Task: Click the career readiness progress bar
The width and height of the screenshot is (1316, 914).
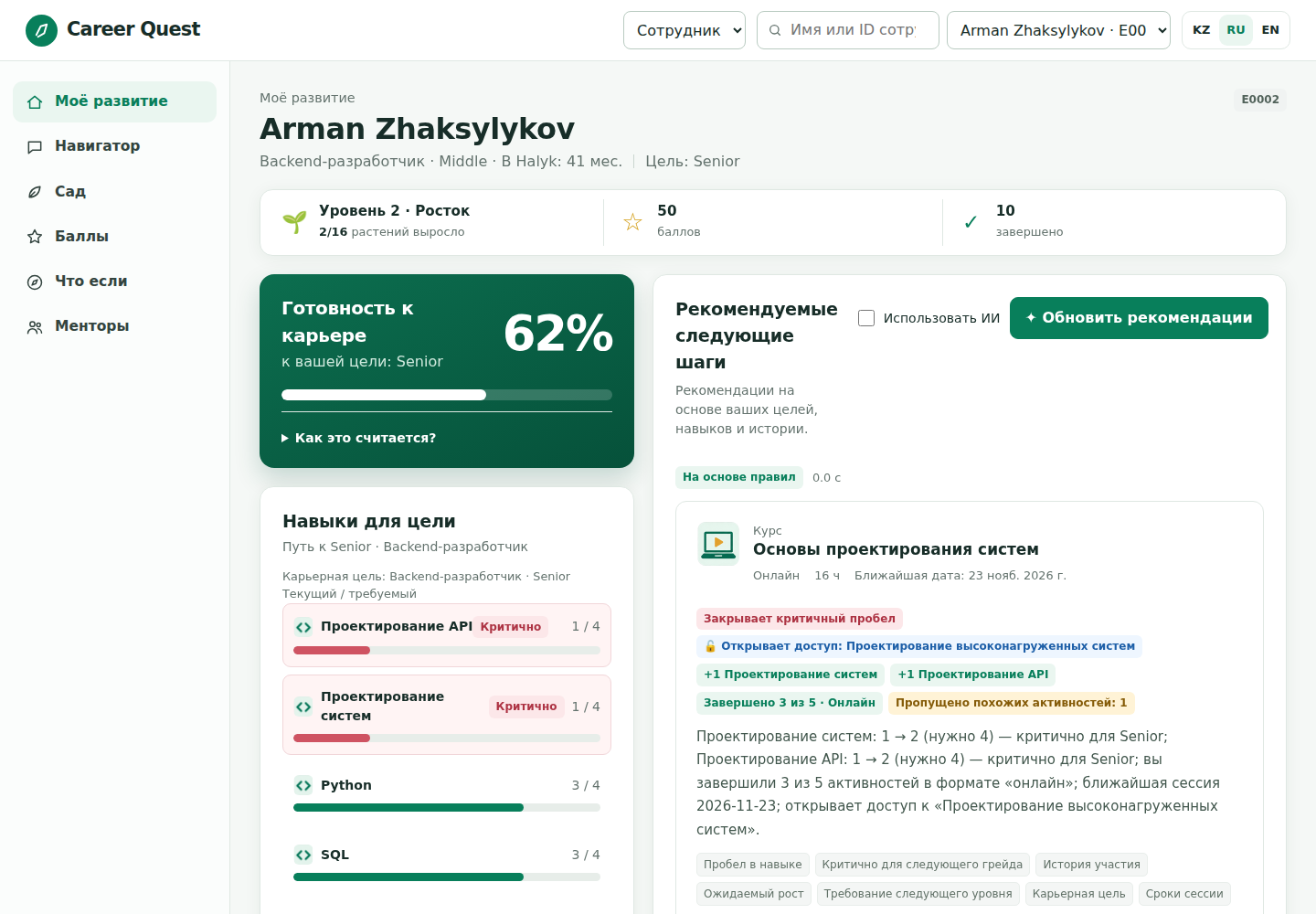Action: [x=447, y=395]
